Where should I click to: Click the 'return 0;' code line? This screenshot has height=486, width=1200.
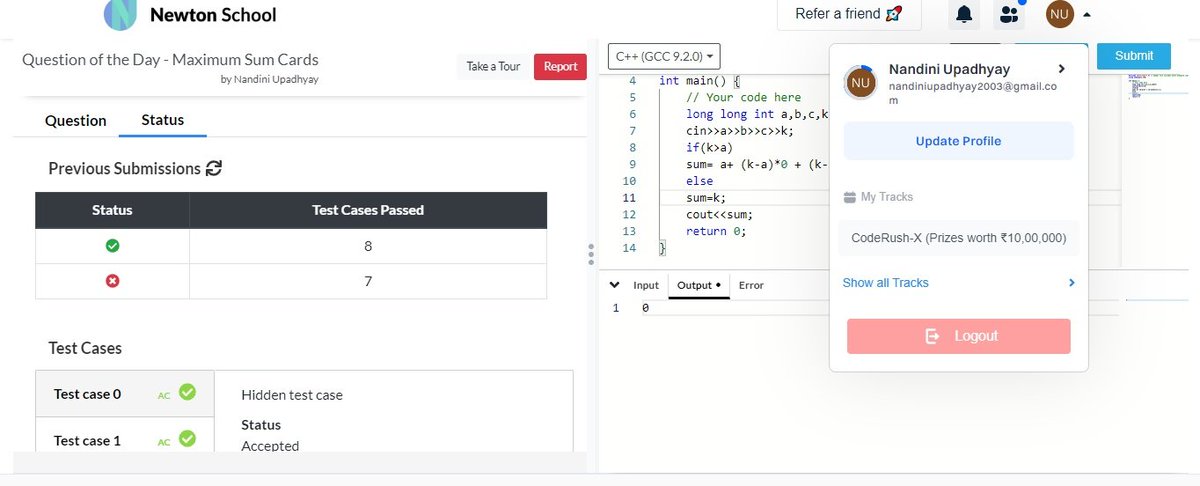(x=716, y=230)
